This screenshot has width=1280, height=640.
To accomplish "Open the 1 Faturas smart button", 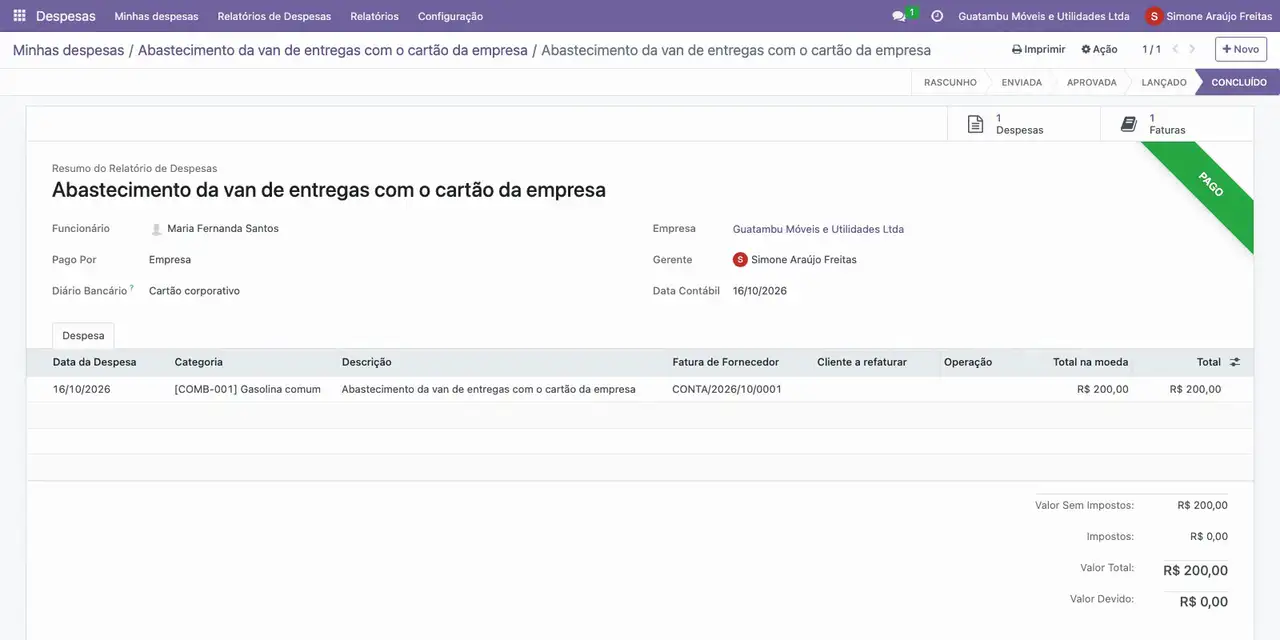I will pos(1176,124).
